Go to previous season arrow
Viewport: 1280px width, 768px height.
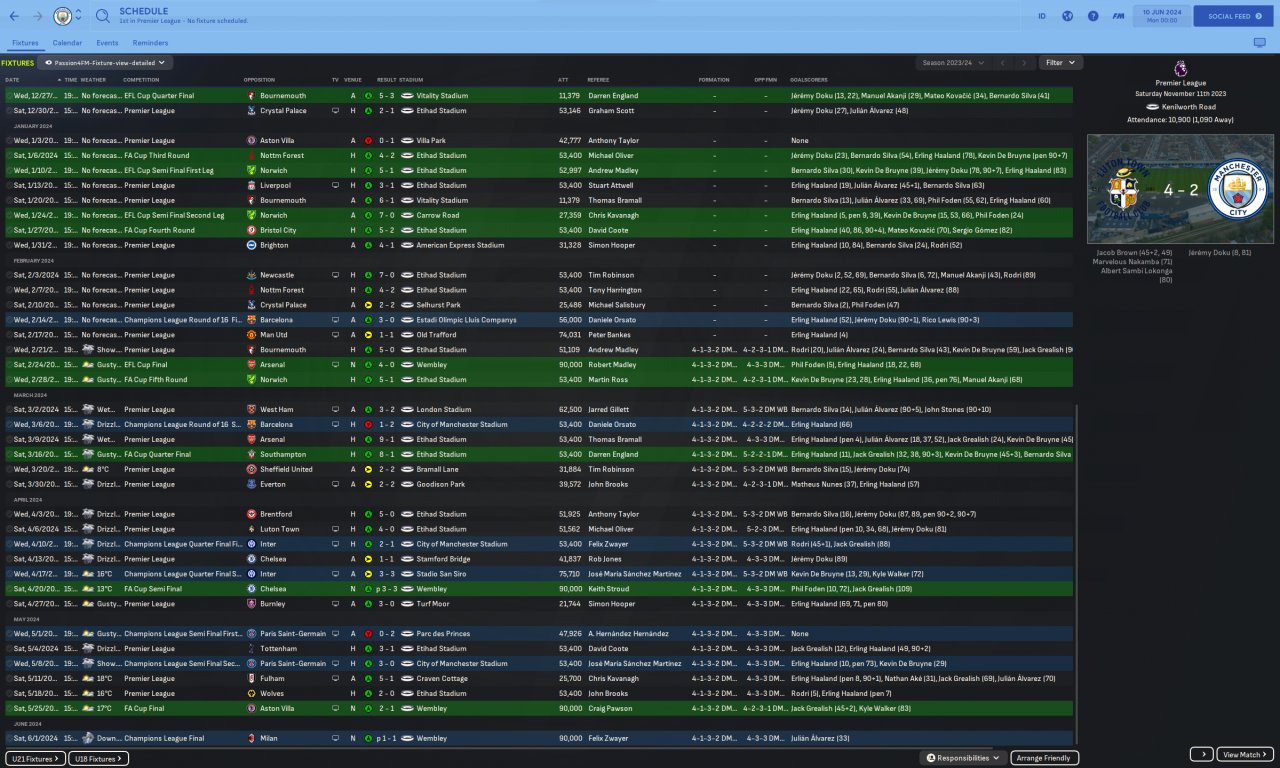pos(1002,62)
